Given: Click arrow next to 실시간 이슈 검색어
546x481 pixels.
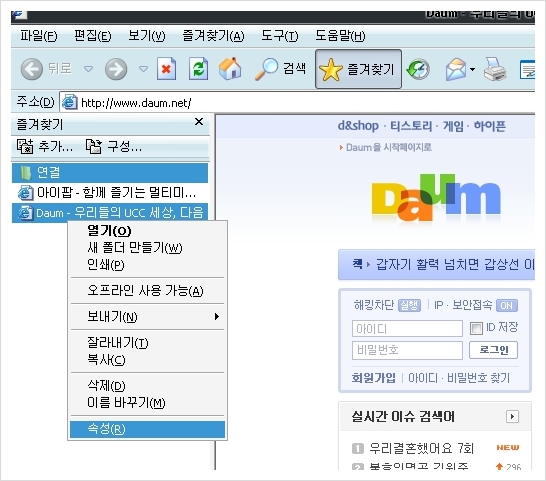Looking at the screenshot, I should coord(512,416).
